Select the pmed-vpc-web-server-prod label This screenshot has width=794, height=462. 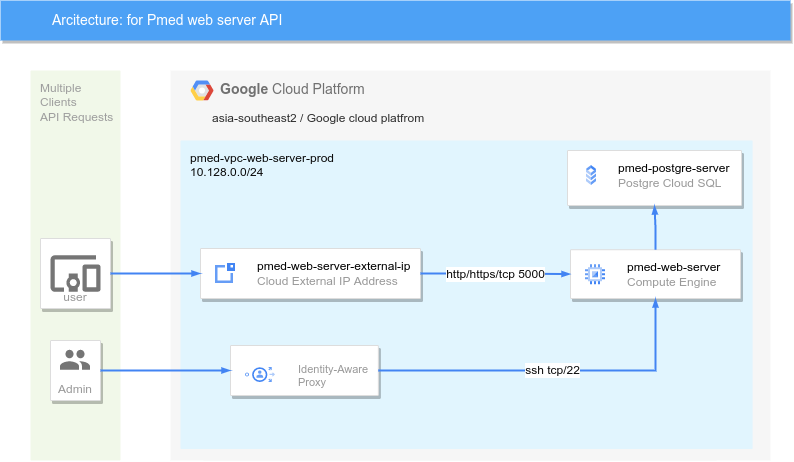tap(262, 158)
